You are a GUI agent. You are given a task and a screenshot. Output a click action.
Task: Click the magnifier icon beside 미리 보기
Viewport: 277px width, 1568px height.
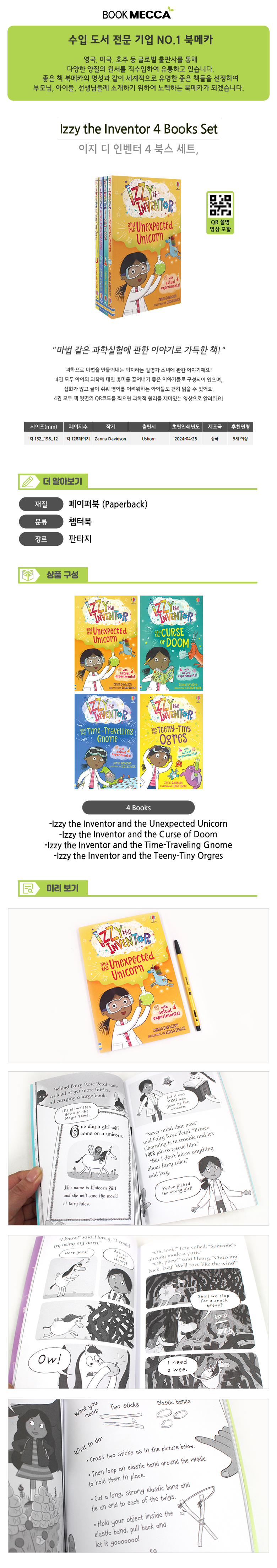pyautogui.click(x=28, y=888)
